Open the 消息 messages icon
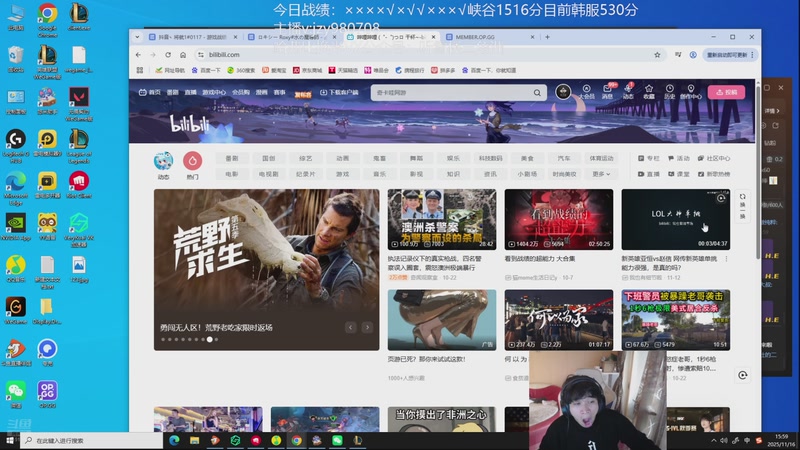The height and width of the screenshot is (450, 800). (x=607, y=92)
